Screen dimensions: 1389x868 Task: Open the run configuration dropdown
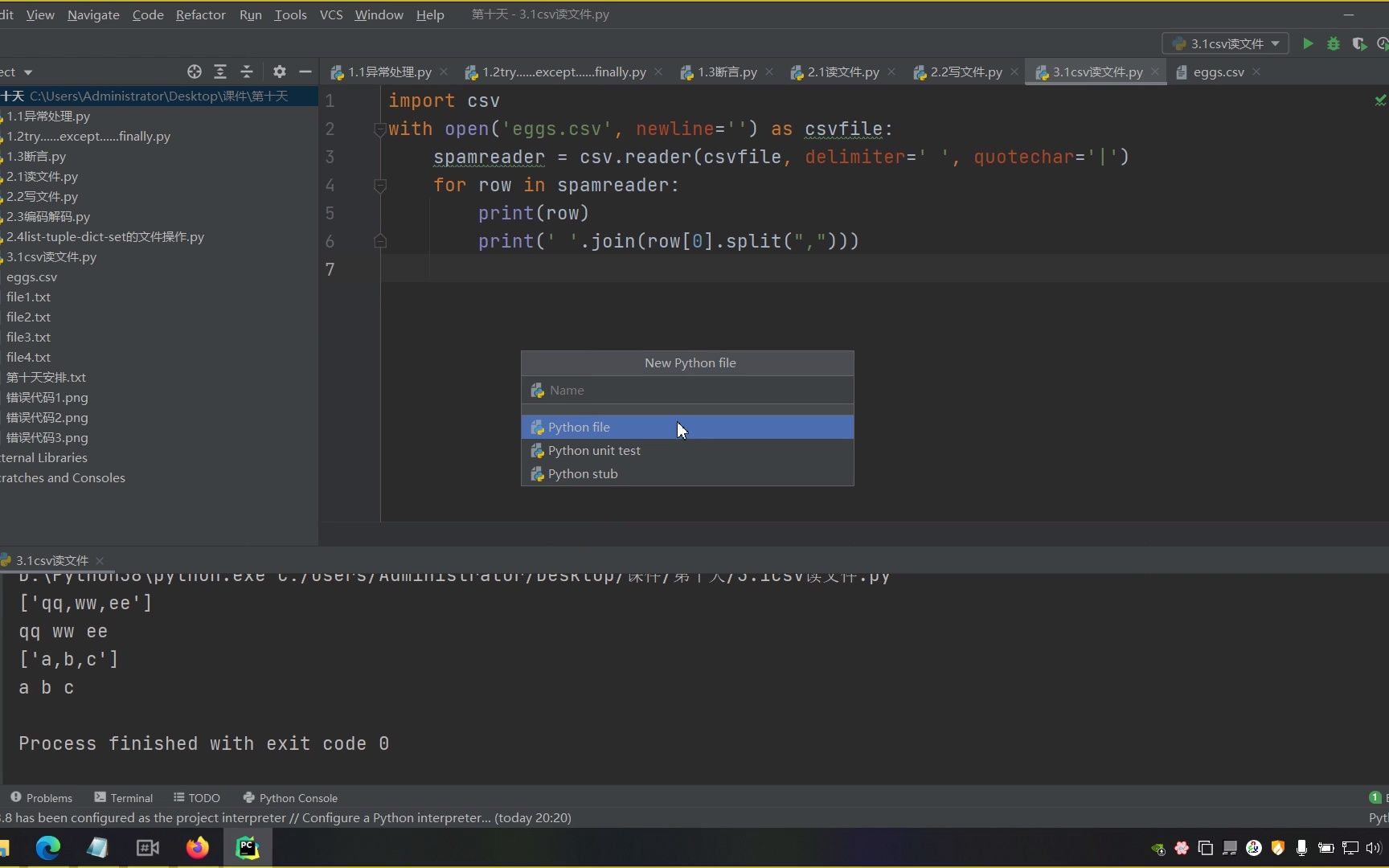tap(1226, 43)
